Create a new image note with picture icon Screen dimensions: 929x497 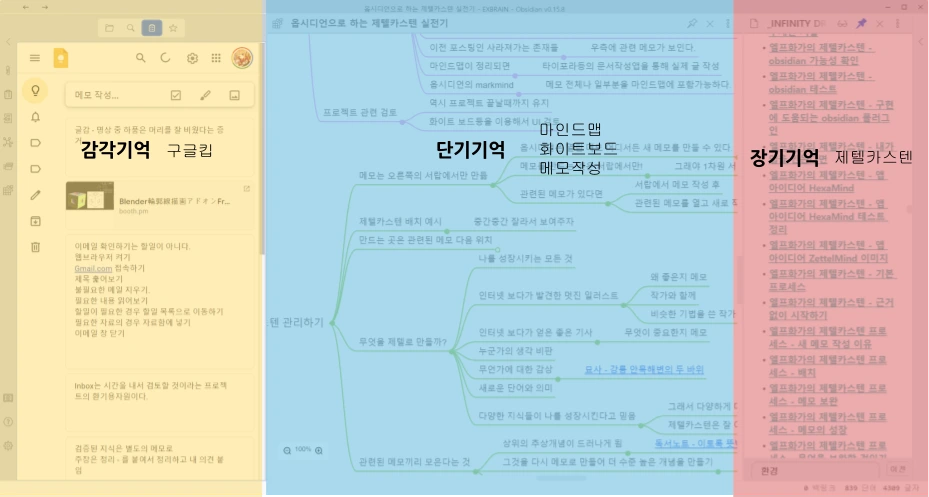[x=235, y=95]
